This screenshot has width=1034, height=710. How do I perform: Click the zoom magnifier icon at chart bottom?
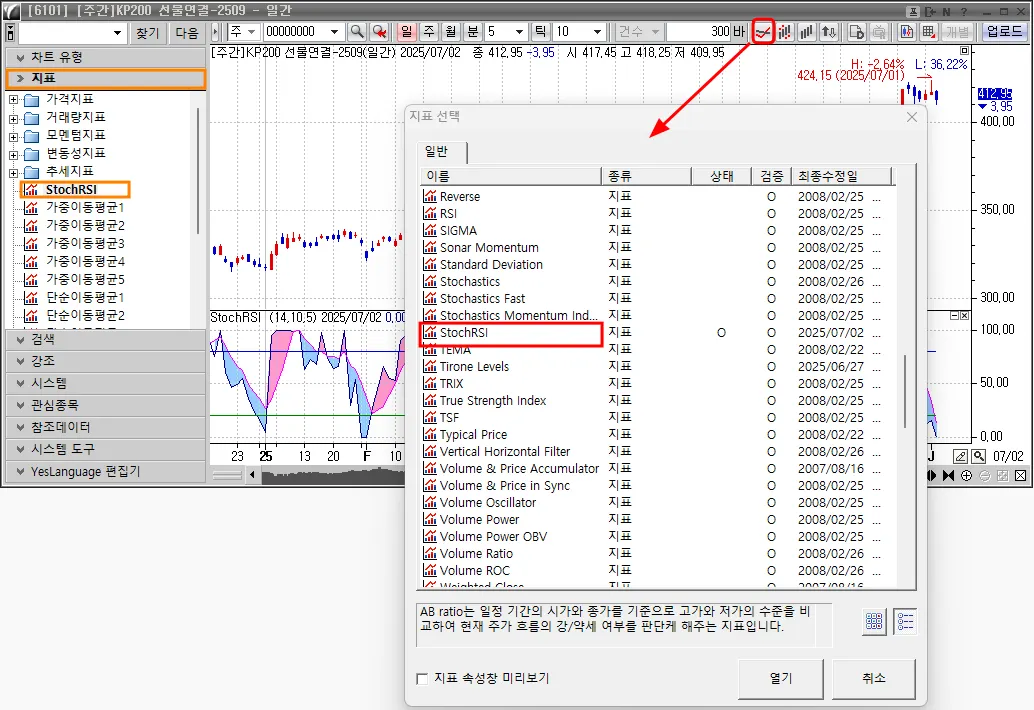tap(979, 456)
